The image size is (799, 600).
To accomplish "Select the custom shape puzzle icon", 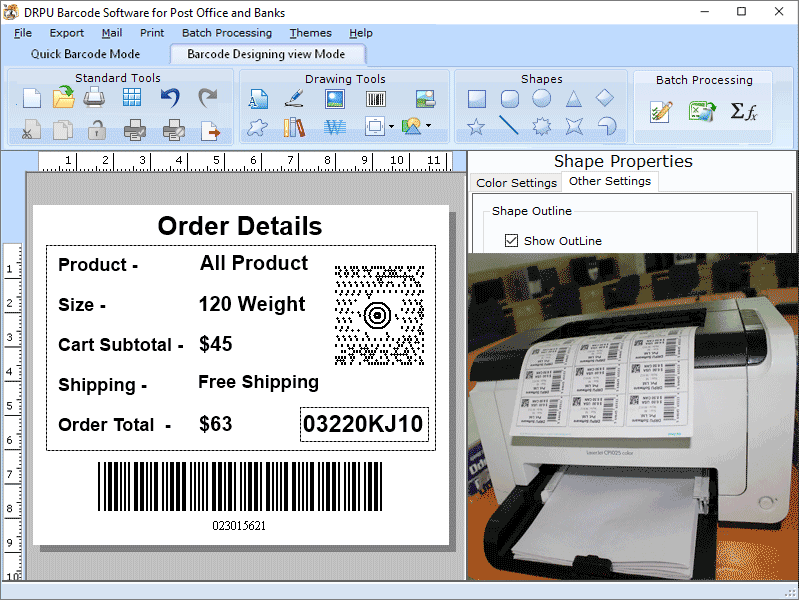I will (257, 127).
